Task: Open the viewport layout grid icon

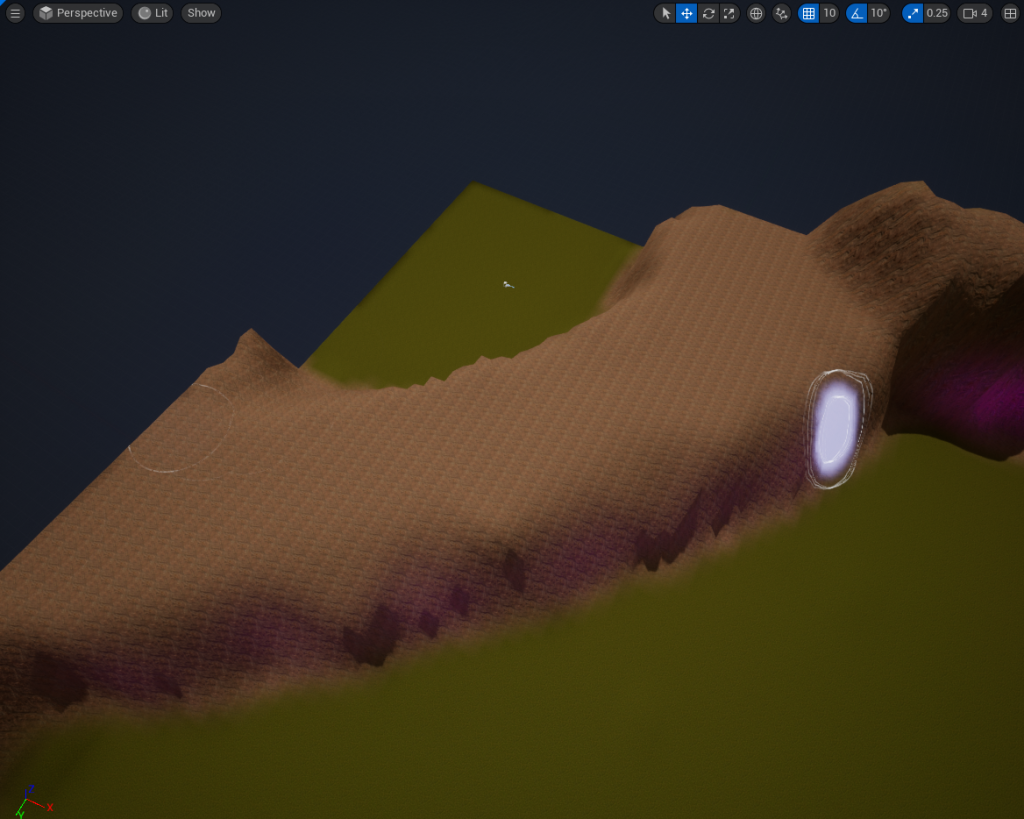Action: coord(1009,13)
